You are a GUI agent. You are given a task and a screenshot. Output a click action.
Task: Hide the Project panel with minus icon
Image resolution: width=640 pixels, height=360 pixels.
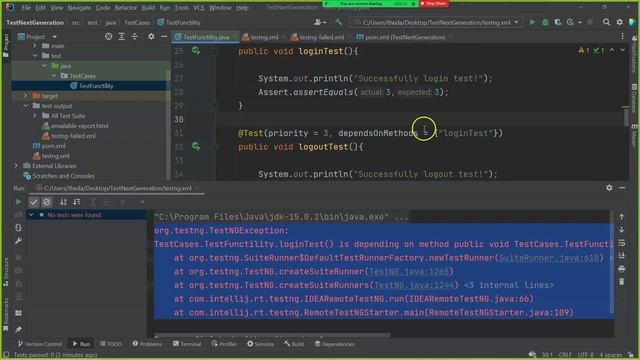pos(164,37)
